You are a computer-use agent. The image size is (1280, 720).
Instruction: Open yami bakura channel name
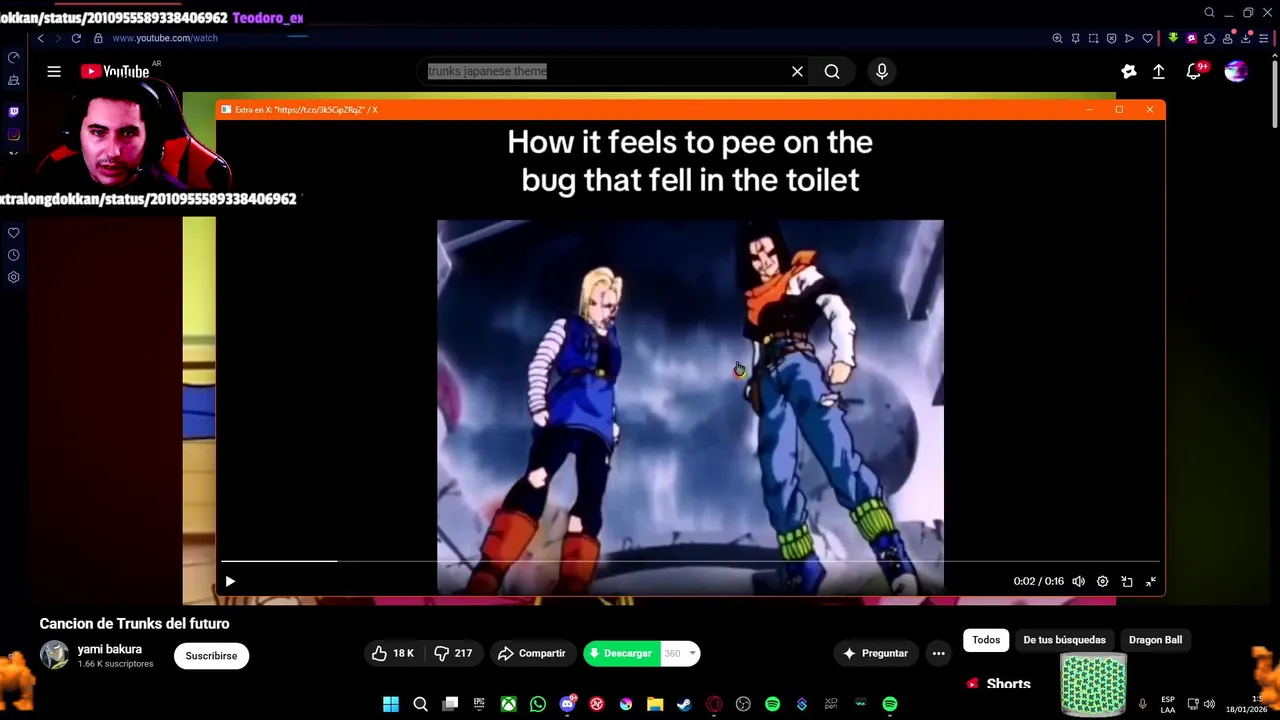coord(110,649)
